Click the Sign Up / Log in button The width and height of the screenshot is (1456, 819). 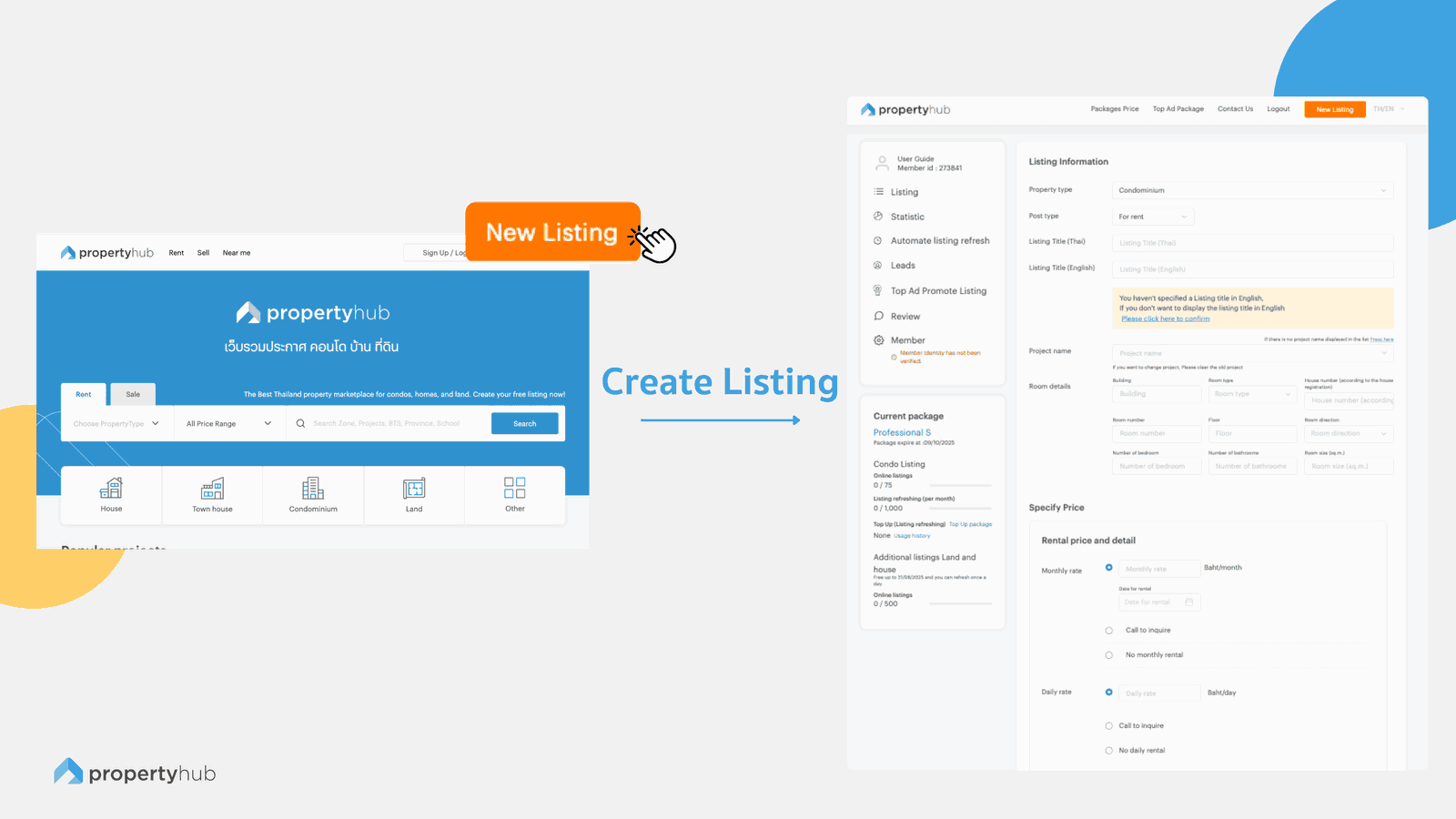[x=437, y=253]
